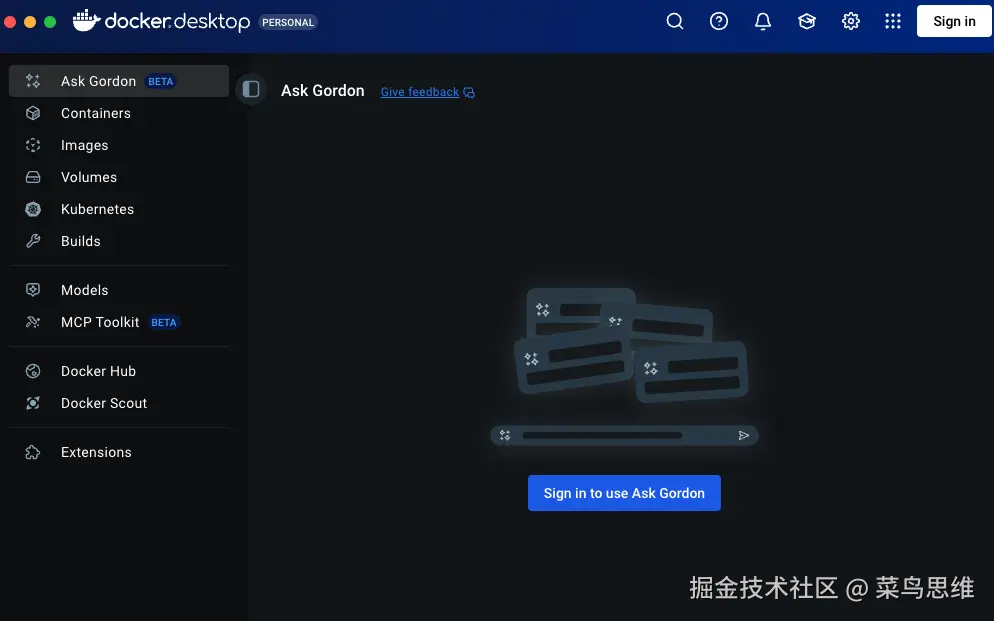
Task: Open the Builds wrench section
Action: click(80, 241)
